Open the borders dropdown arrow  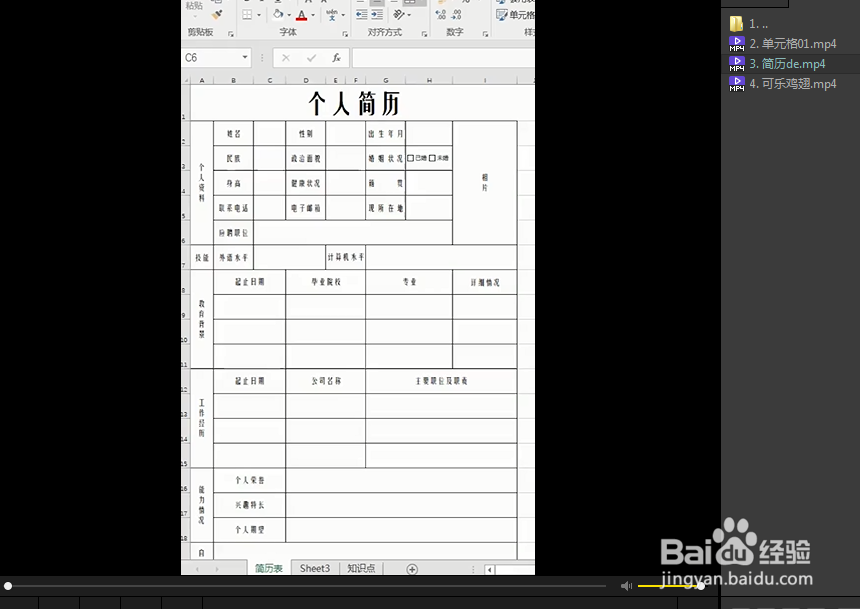[x=259, y=15]
